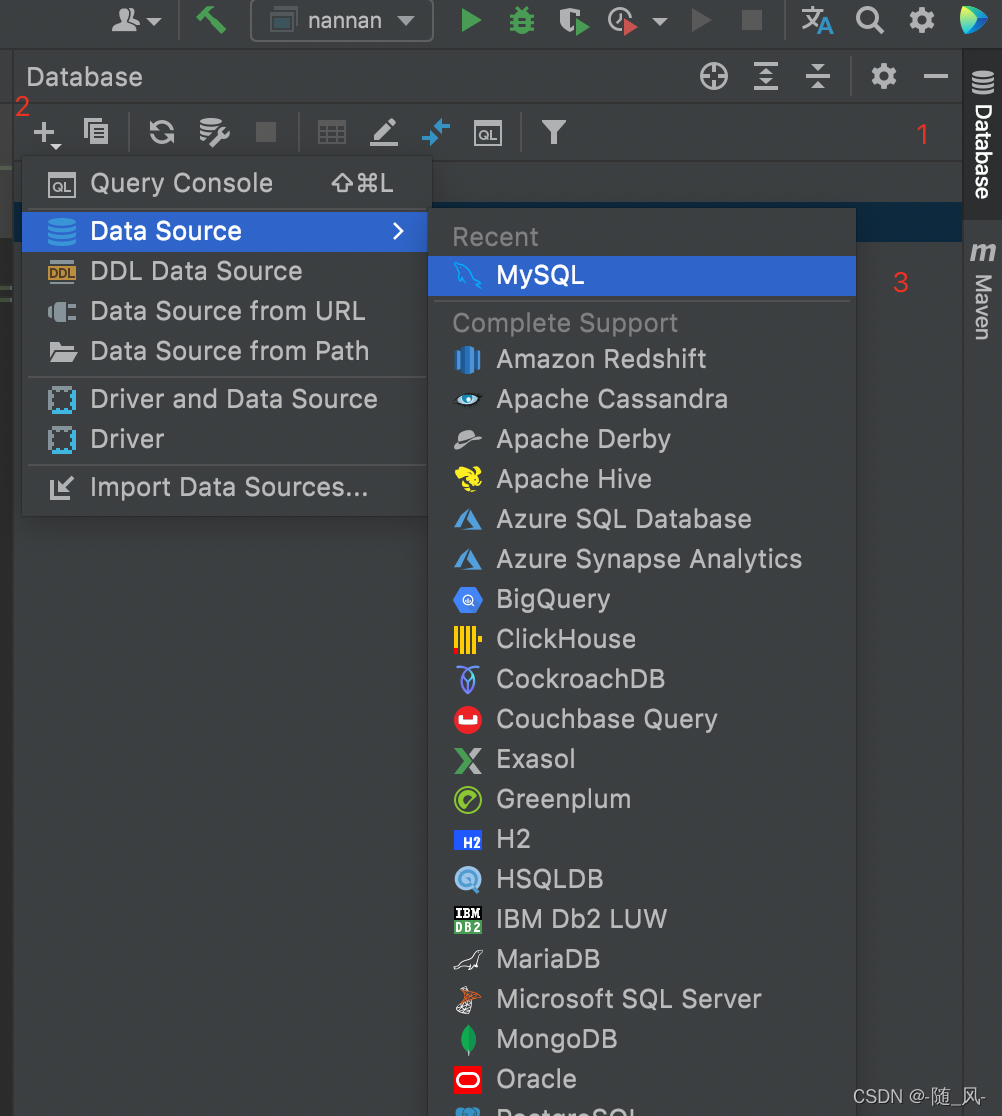Click the Build project hammer icon
This screenshot has height=1116, width=1002.
click(211, 20)
